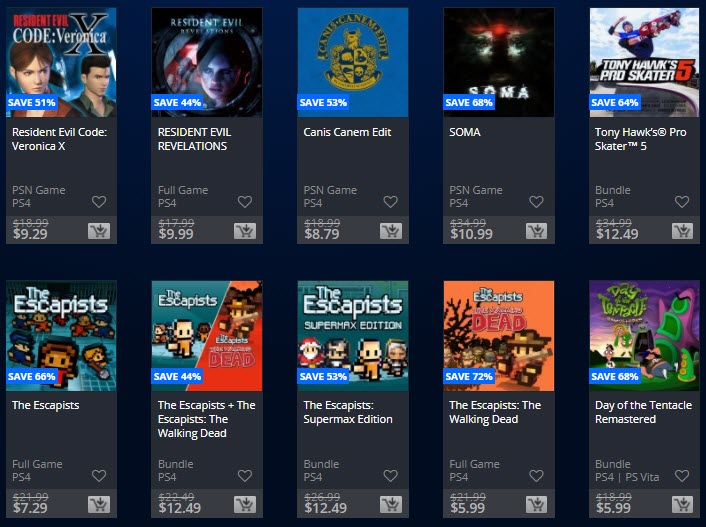Screen dimensions: 706x527
Task: Add SOMA to cart
Action: [536, 231]
